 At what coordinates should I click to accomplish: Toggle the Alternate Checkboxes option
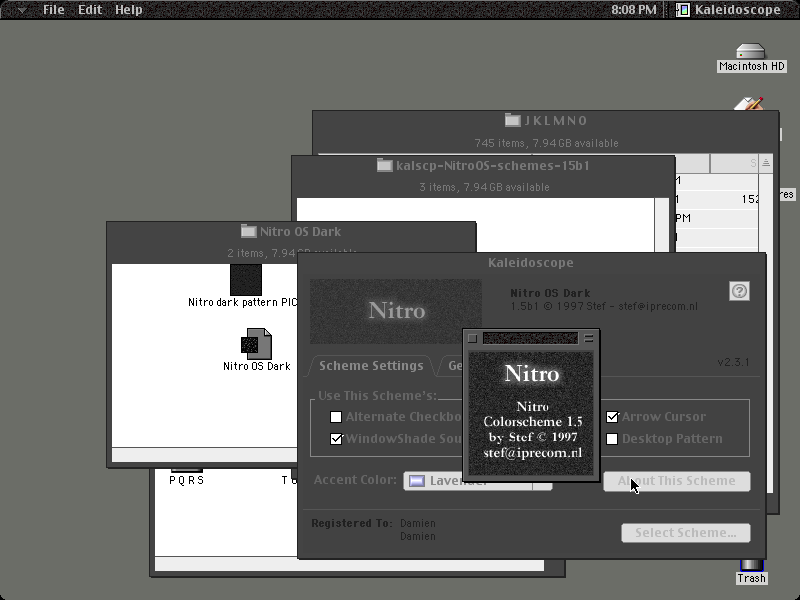[336, 417]
